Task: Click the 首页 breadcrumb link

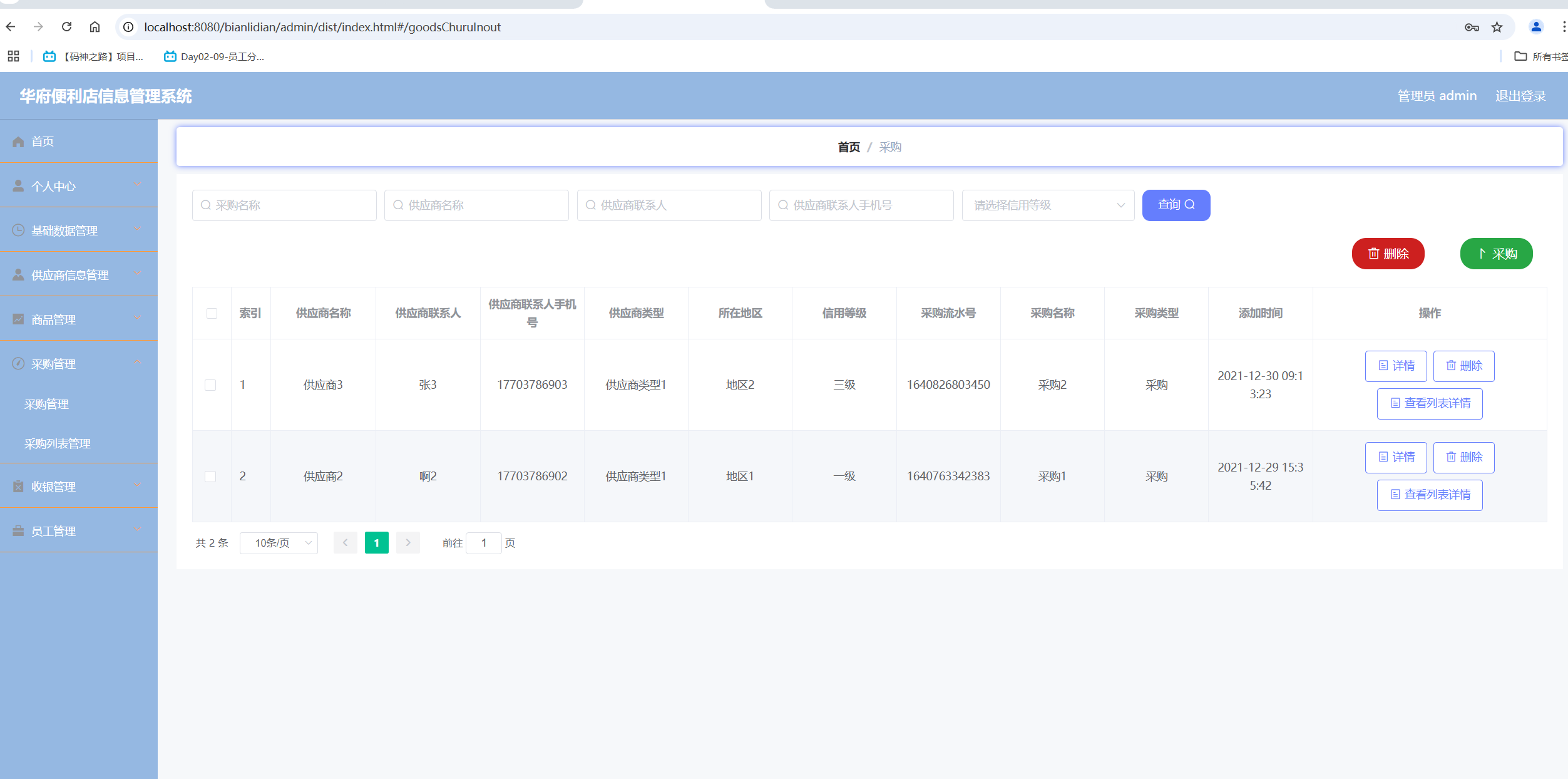Action: (849, 147)
